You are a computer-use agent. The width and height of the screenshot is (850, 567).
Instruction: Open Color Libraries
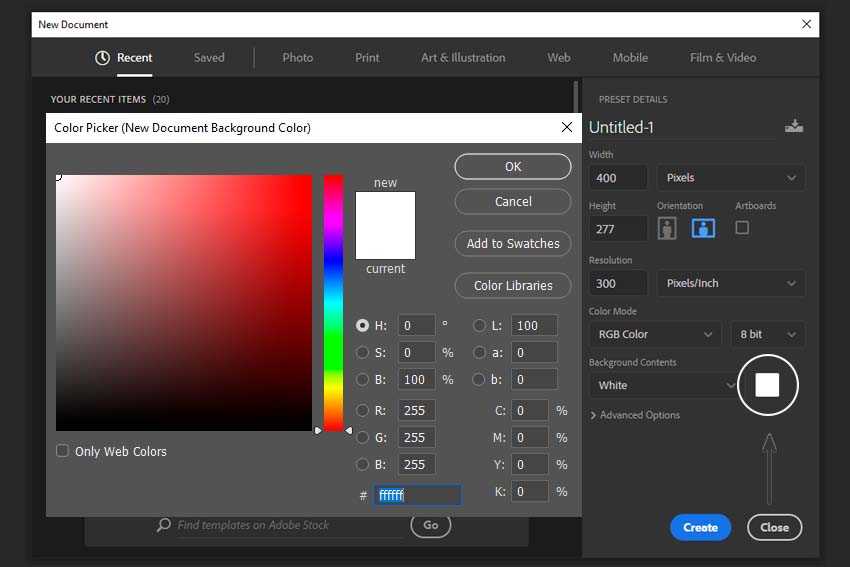pyautogui.click(x=513, y=286)
